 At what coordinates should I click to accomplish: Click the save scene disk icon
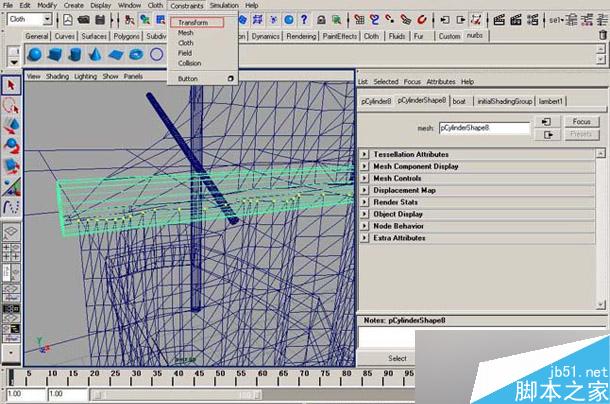[100, 19]
